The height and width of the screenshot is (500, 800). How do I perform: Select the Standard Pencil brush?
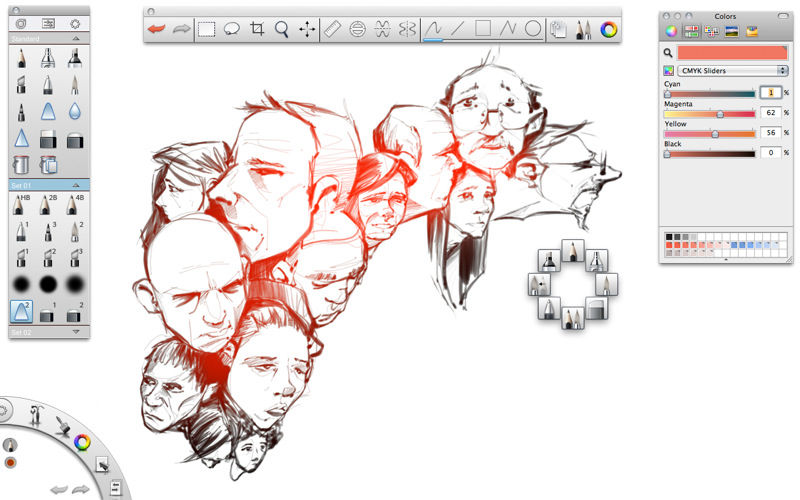pyautogui.click(x=21, y=58)
